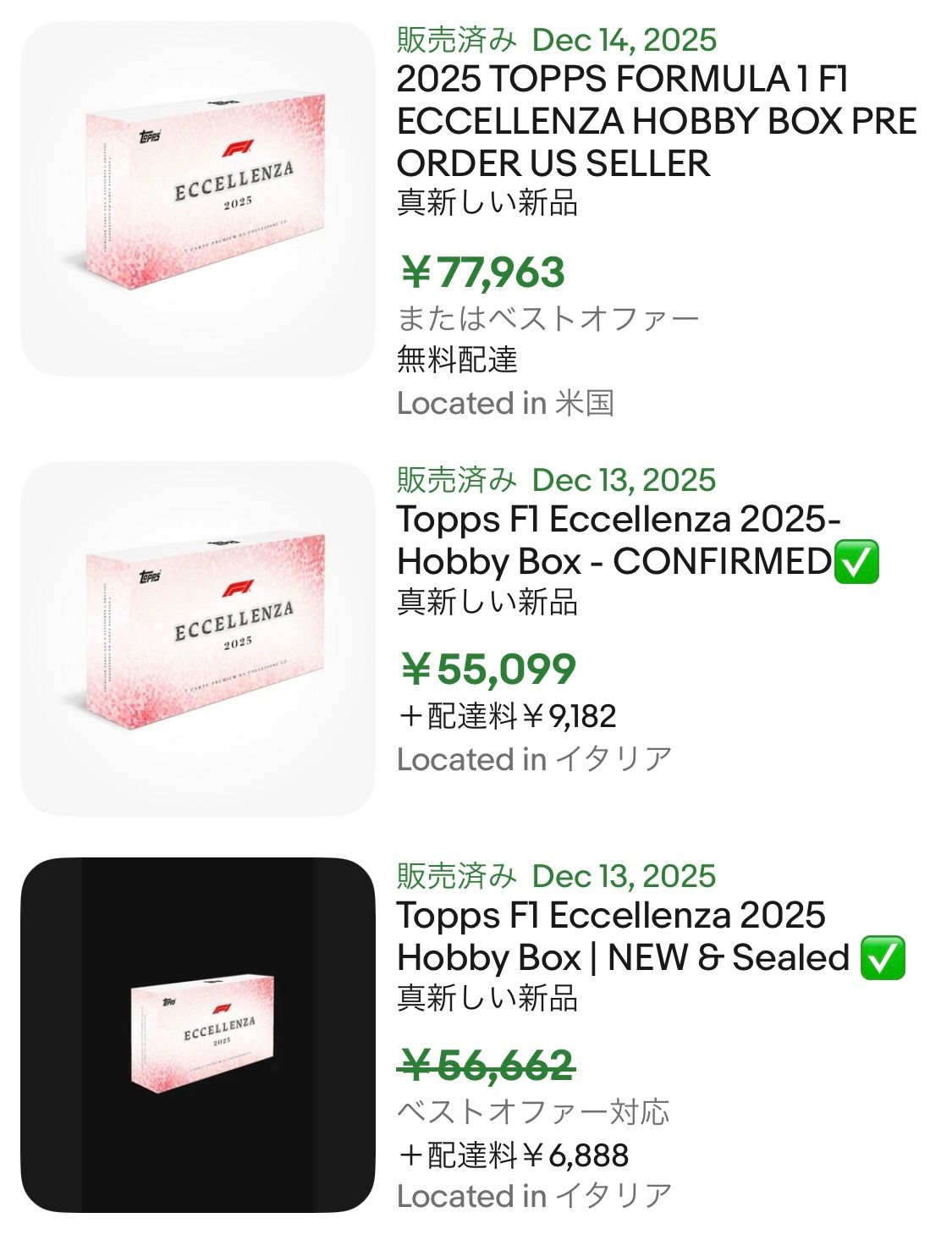Open the Eccellenza thumbnail of the ¥55,099 listing

[x=197, y=639]
